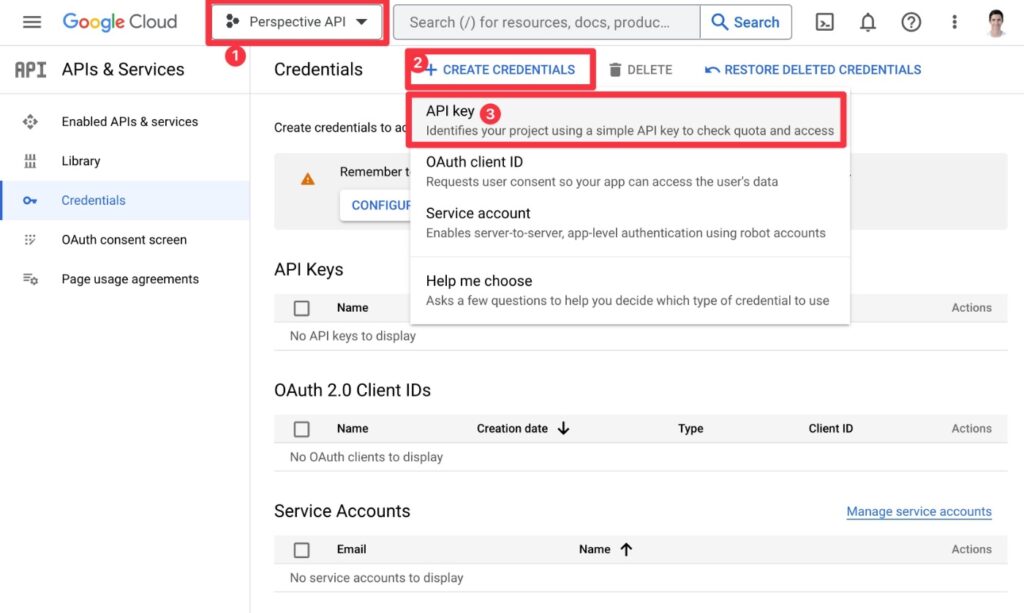This screenshot has width=1024, height=613.
Task: Click the Creation date down-arrow sort icon
Action: [x=564, y=428]
